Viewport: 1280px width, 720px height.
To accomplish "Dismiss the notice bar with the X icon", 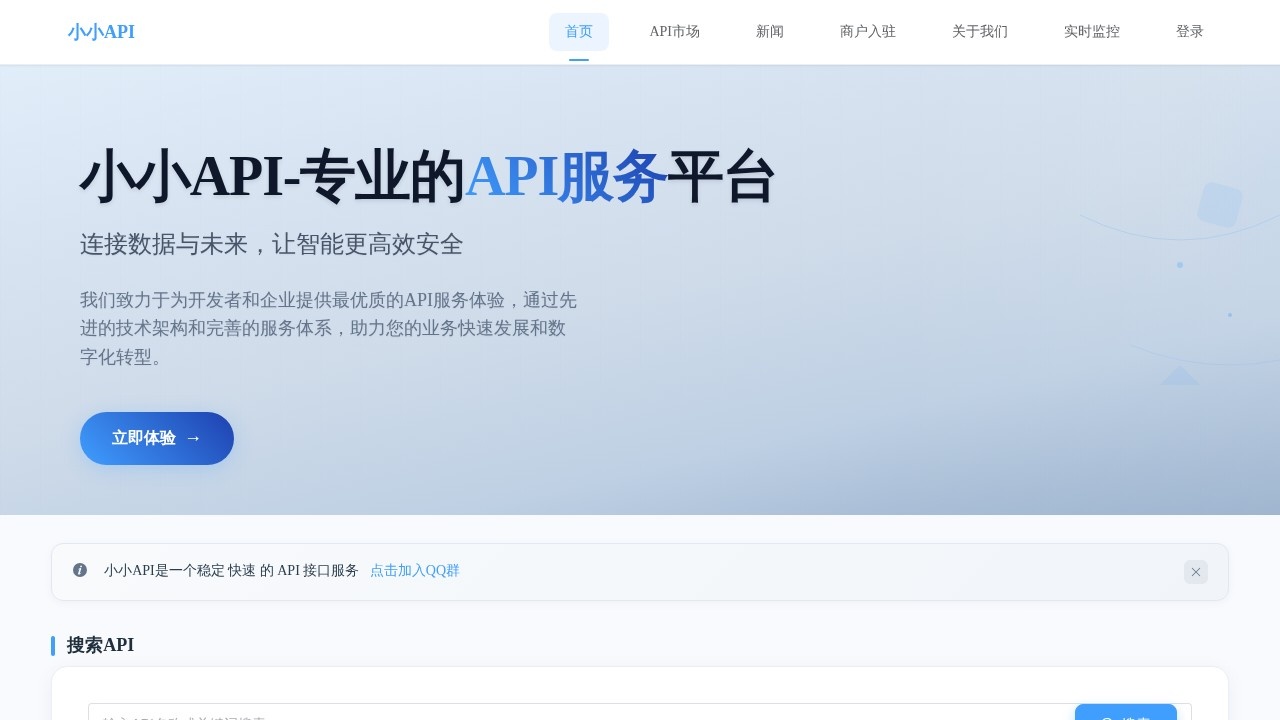I will point(1195,572).
